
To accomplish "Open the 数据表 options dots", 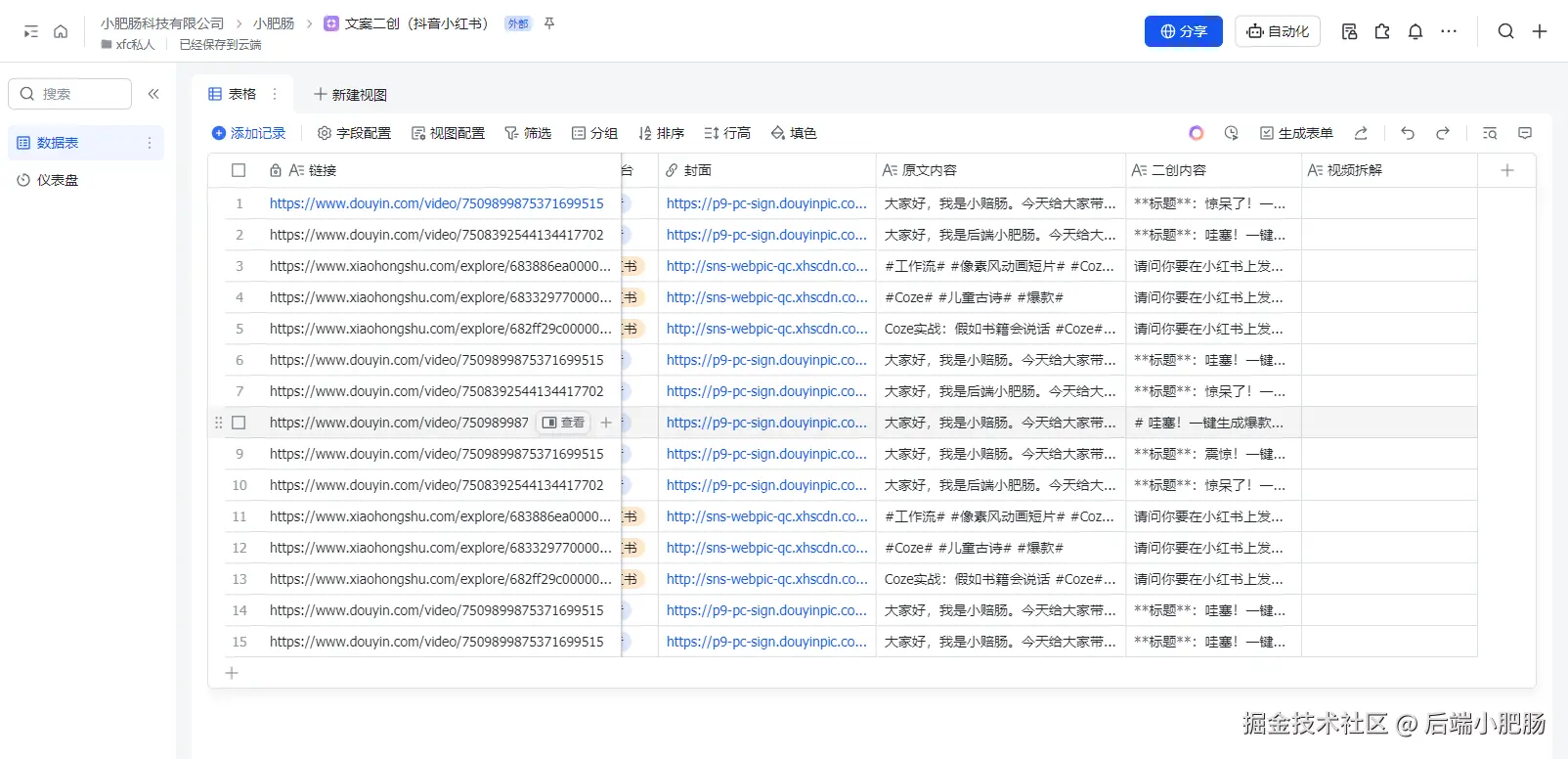I will (x=150, y=143).
